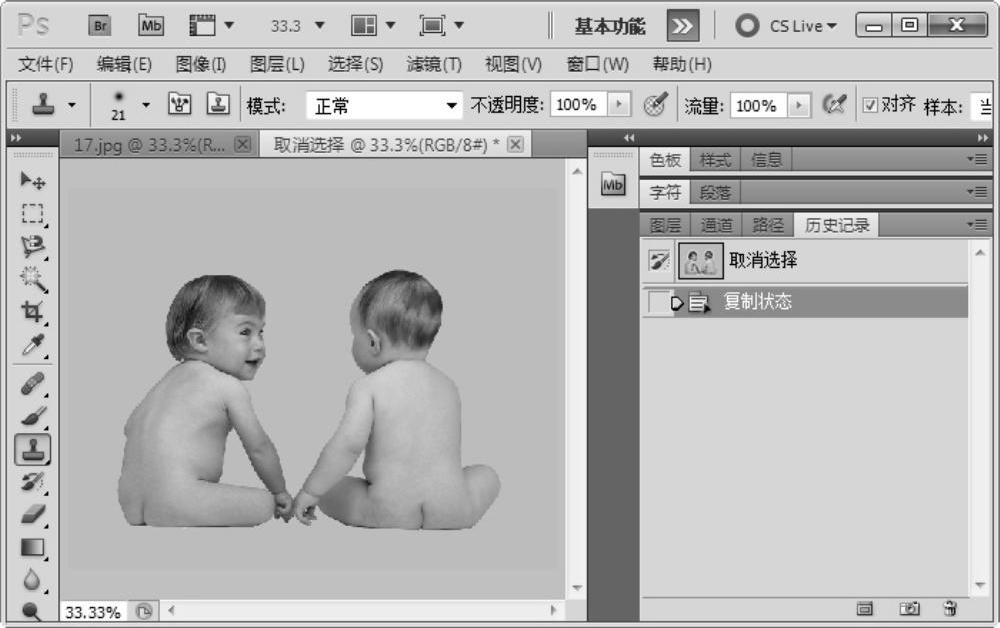Open the 模式 blend mode dropdown
The width and height of the screenshot is (1000, 628).
(385, 105)
